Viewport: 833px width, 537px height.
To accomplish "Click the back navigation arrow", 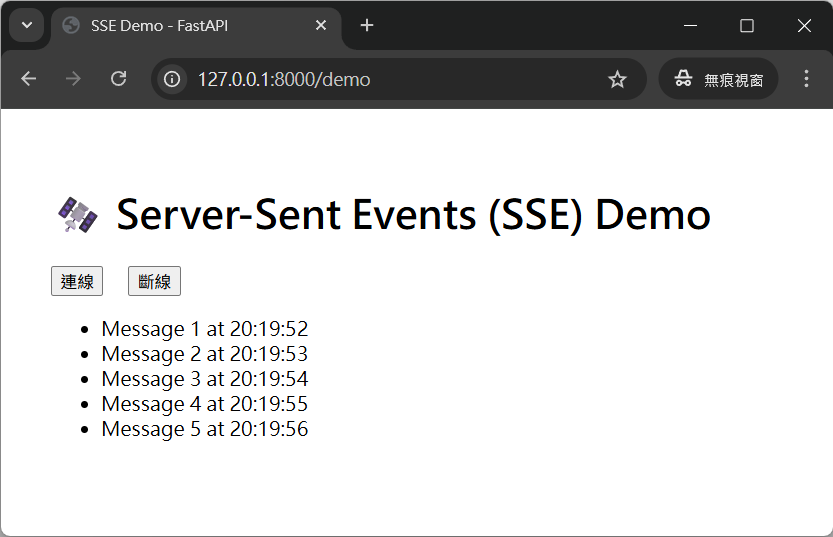I will coord(28,79).
